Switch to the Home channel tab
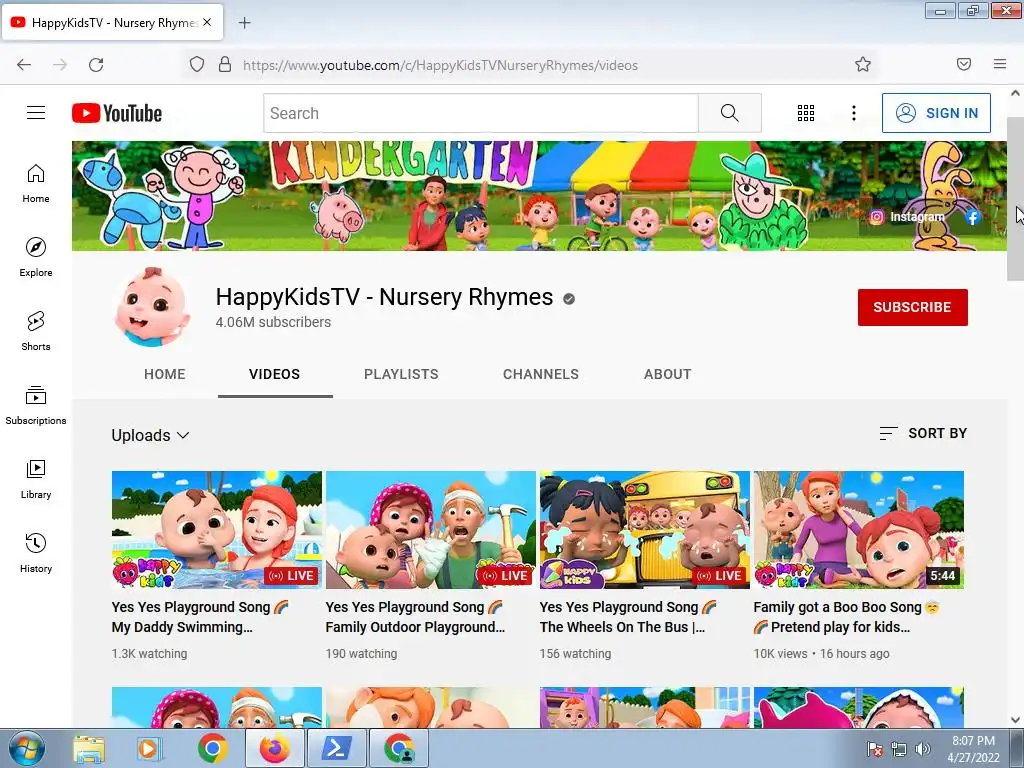1024x768 pixels. click(165, 374)
